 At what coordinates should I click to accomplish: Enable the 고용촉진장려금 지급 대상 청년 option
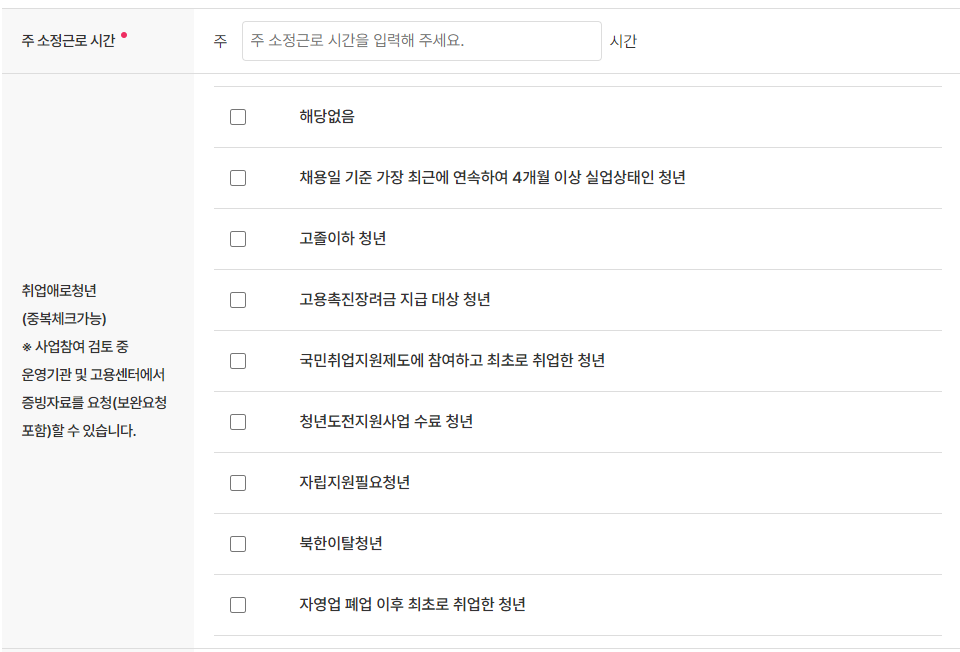tap(237, 300)
